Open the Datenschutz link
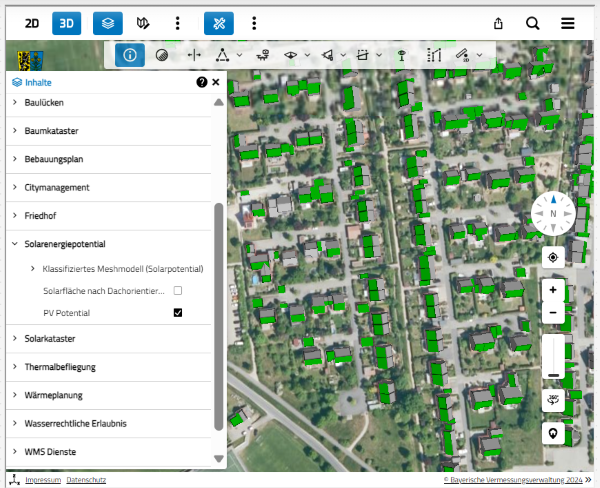The width and height of the screenshot is (600, 488). click(86, 481)
